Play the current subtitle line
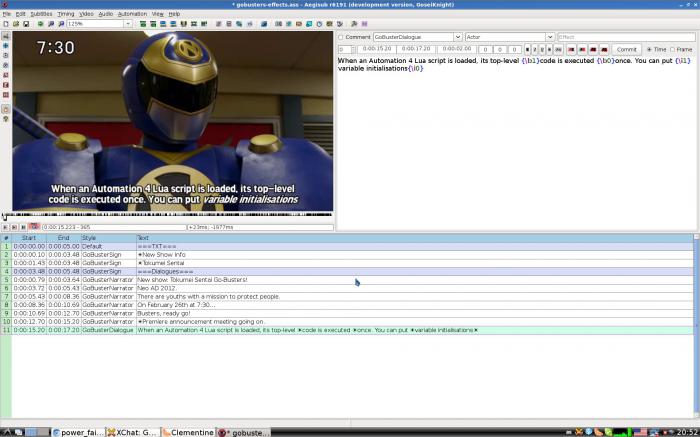 14,227
